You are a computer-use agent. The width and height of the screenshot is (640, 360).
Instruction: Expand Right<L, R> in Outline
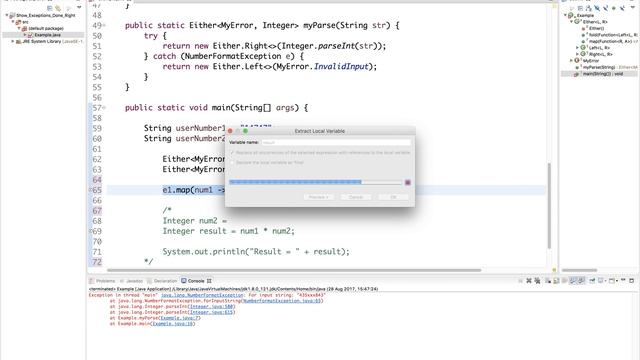click(x=577, y=54)
